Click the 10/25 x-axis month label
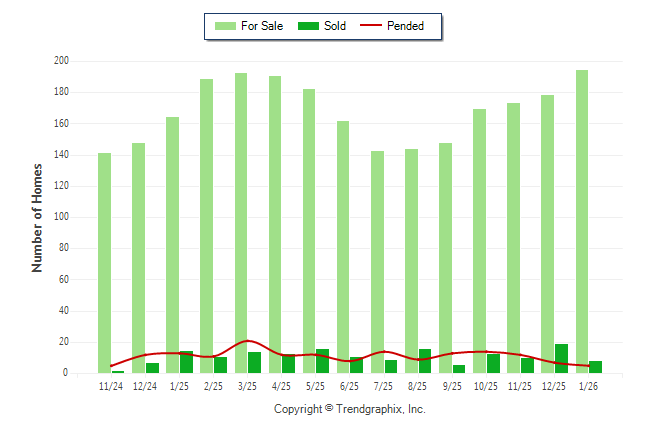The image size is (646, 434). pos(486,386)
